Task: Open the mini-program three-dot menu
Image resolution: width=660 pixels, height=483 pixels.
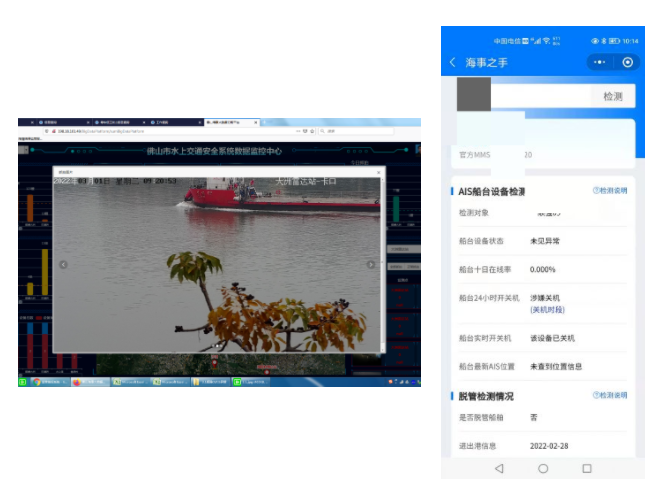Action: (x=599, y=62)
